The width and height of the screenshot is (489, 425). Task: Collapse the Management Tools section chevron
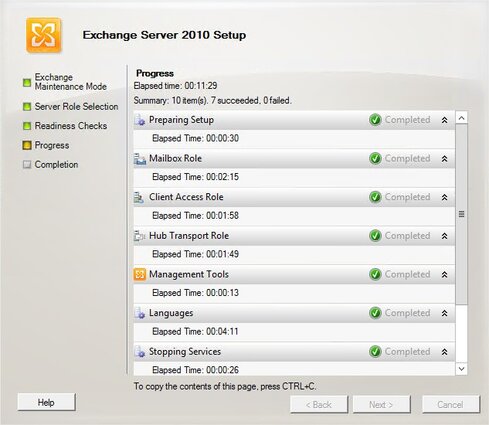coord(444,275)
